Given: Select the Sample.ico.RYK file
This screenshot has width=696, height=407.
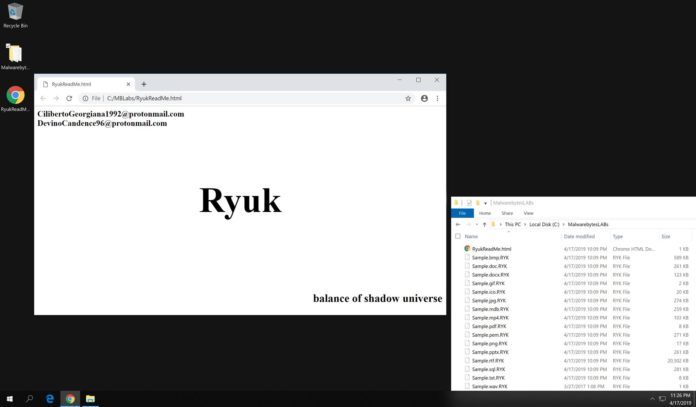Looking at the screenshot, I should pos(488,292).
